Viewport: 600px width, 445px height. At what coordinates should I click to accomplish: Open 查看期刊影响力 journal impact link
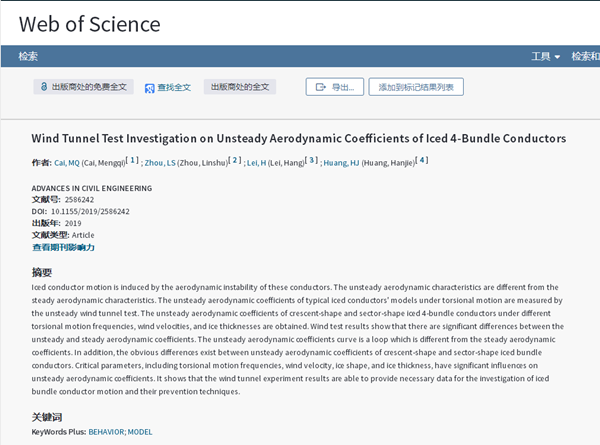[x=63, y=247]
